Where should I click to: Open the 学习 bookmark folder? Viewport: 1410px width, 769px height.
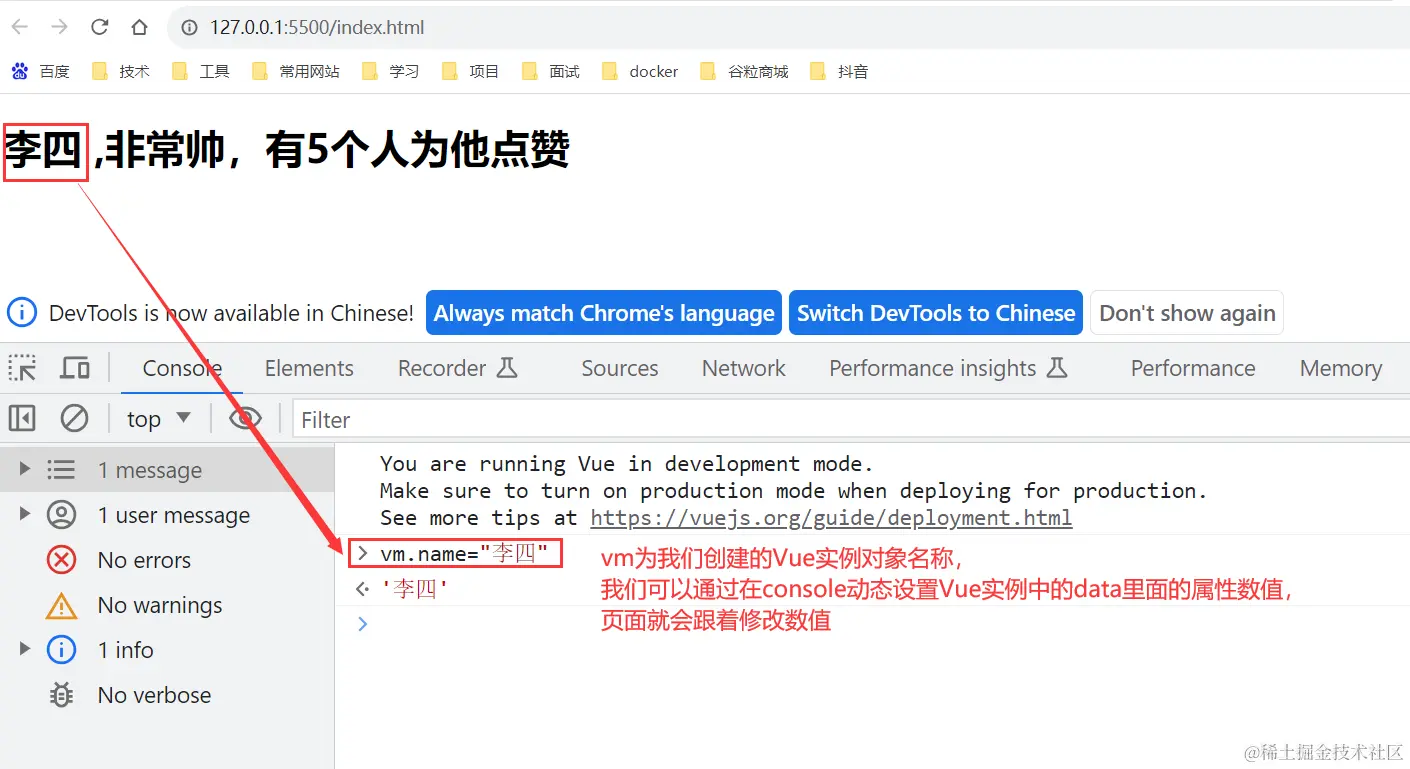click(x=390, y=71)
